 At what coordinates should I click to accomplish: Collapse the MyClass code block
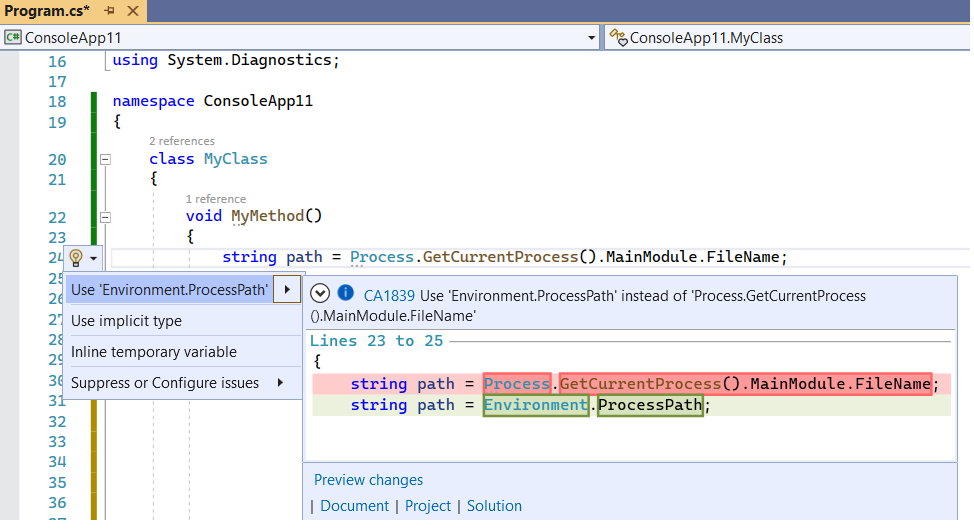(105, 159)
